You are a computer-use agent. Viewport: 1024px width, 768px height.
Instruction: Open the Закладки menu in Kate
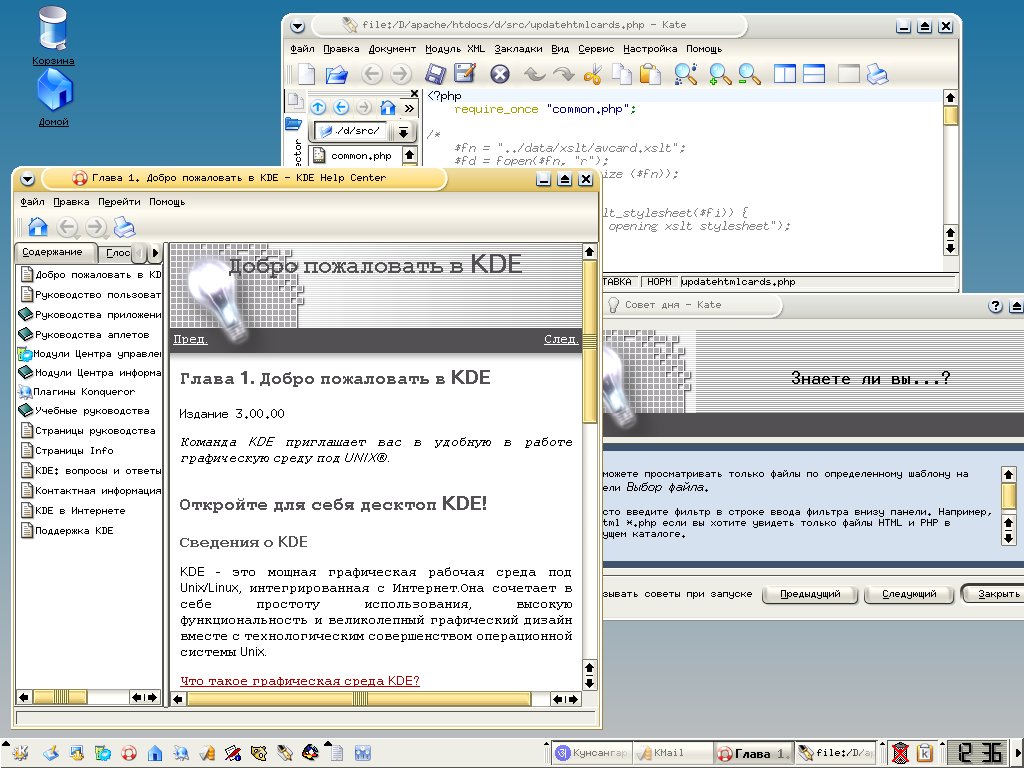pos(518,49)
